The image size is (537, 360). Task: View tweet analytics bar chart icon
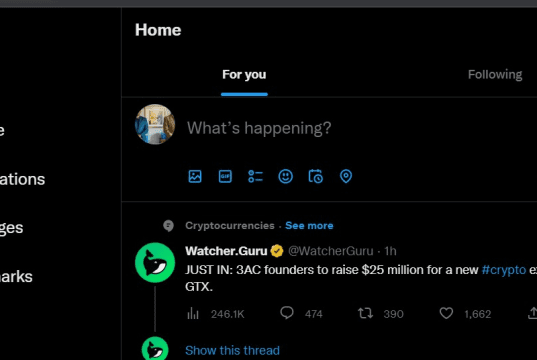[x=193, y=313]
